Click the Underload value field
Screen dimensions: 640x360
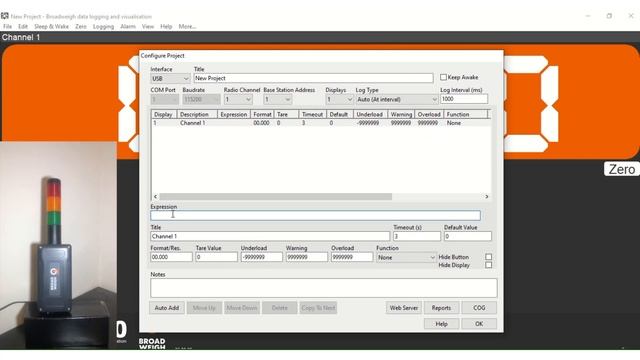click(262, 257)
